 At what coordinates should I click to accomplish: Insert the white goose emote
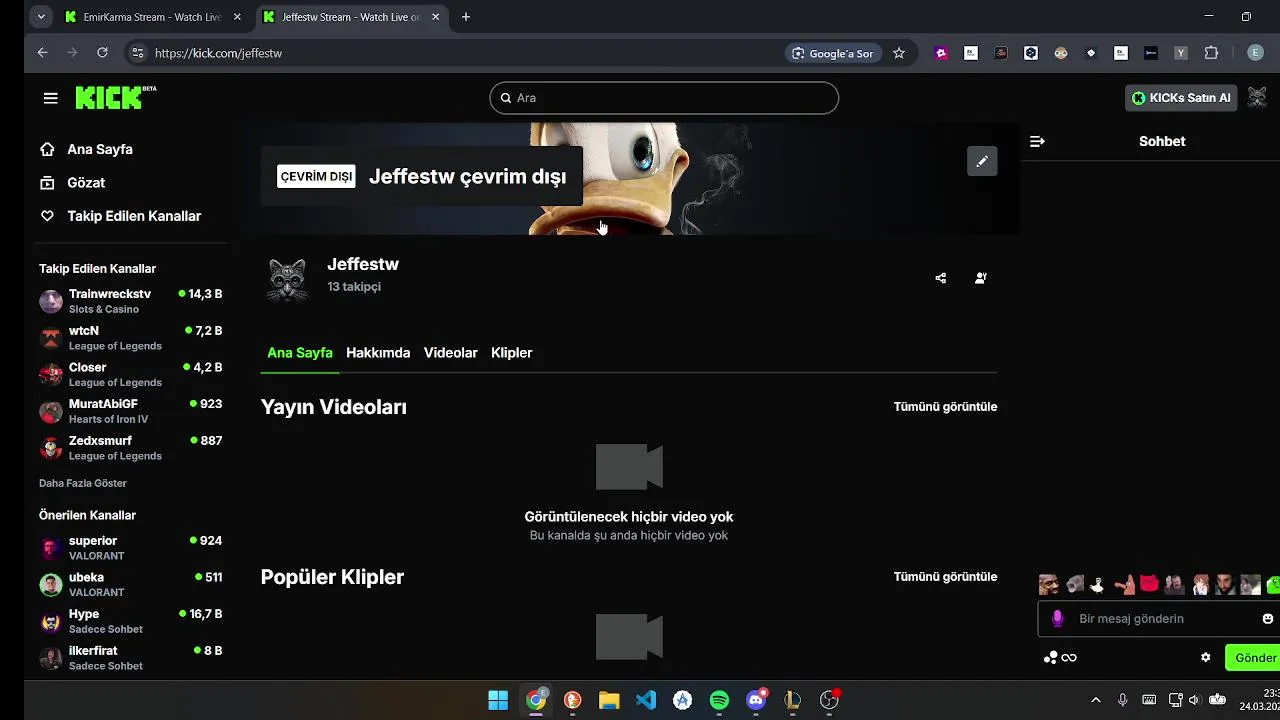1097,585
